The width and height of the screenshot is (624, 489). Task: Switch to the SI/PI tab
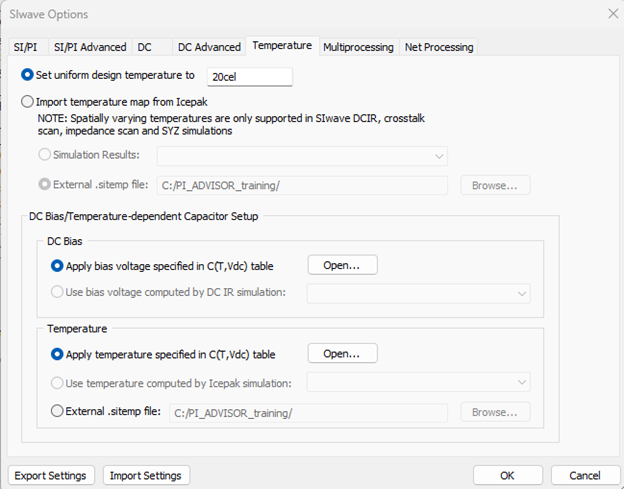[x=25, y=47]
